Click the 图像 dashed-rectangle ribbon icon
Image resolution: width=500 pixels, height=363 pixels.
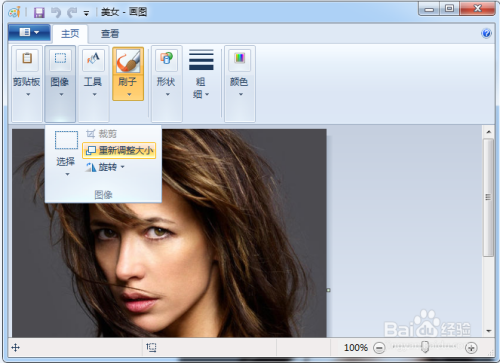(60, 59)
